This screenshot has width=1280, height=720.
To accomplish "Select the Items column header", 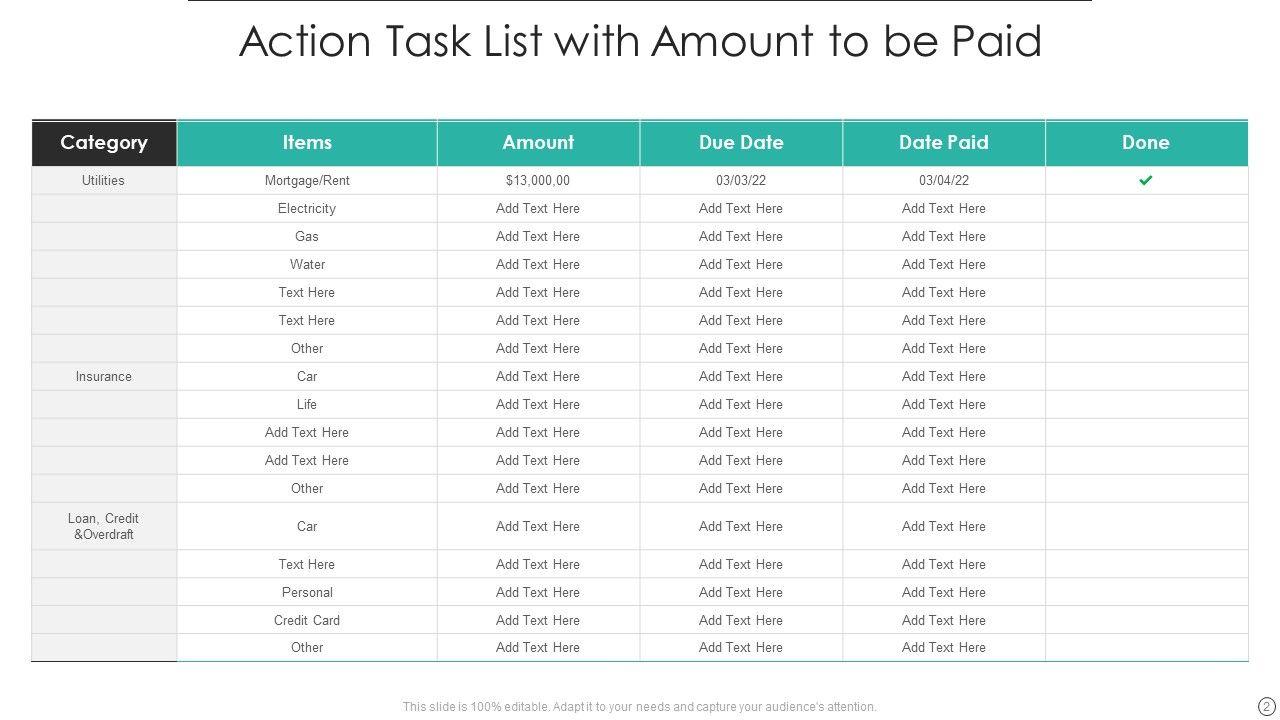I will click(x=307, y=143).
